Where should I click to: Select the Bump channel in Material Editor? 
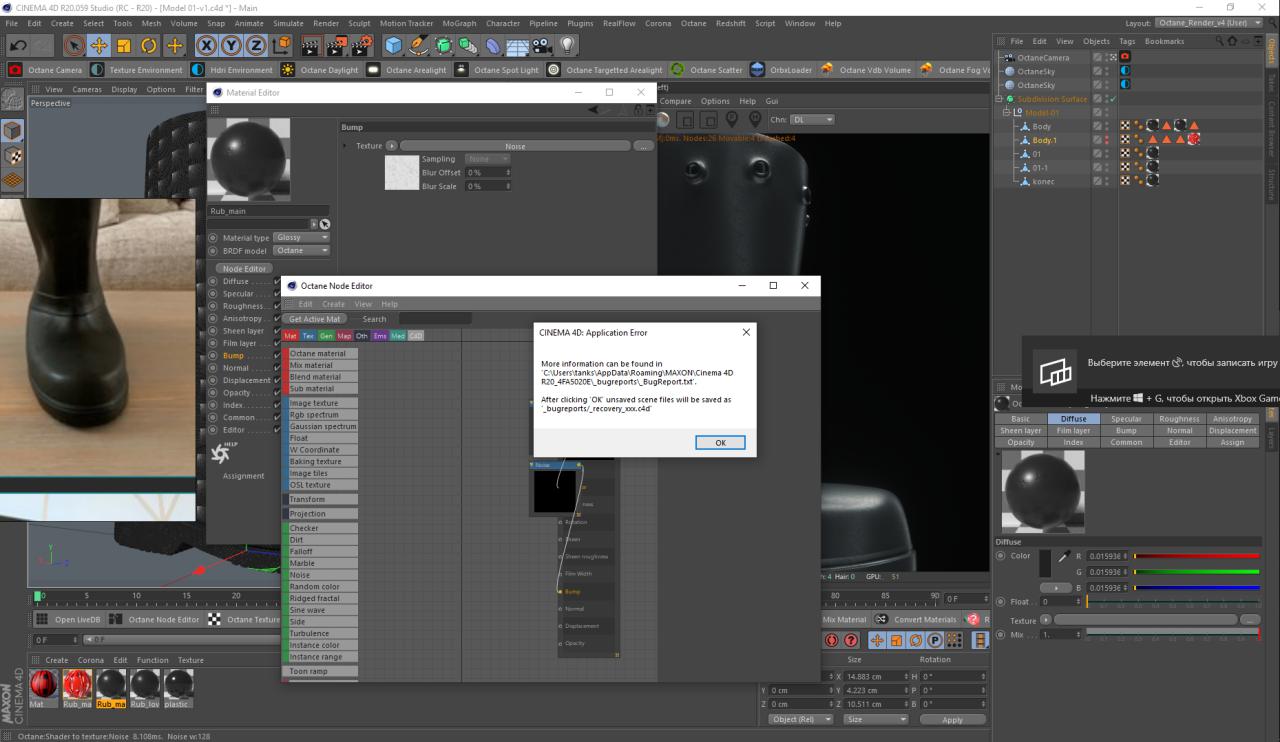[232, 356]
